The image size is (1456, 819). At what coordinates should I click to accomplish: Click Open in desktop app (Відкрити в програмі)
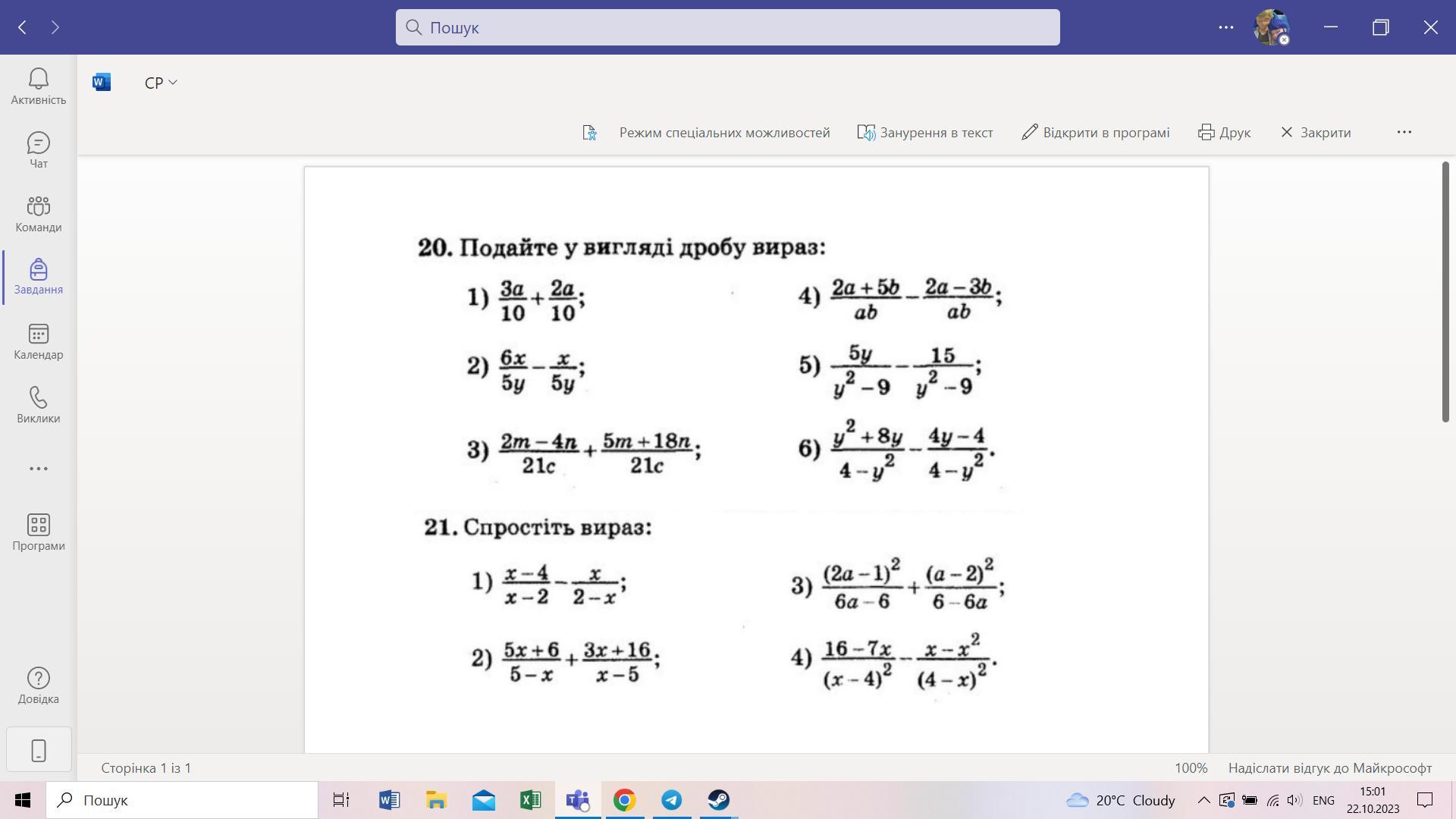click(x=1095, y=133)
